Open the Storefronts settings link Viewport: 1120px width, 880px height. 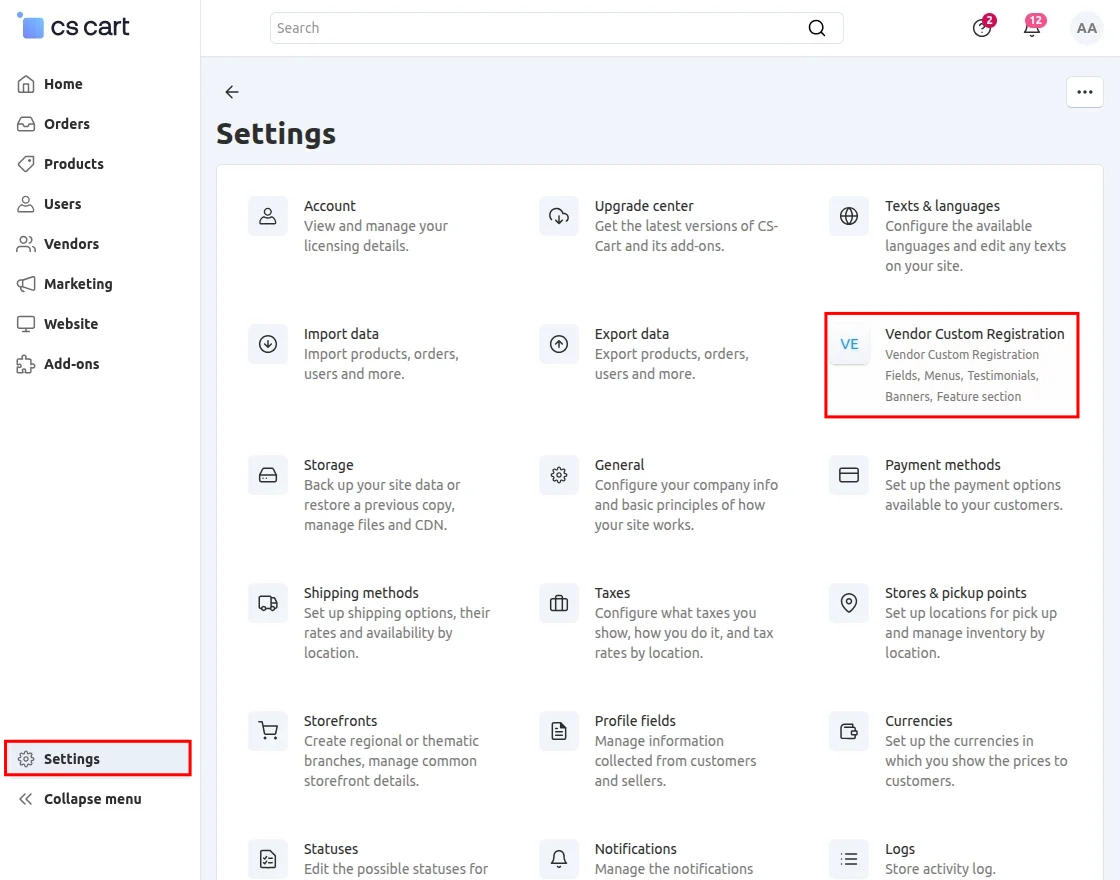(x=340, y=721)
